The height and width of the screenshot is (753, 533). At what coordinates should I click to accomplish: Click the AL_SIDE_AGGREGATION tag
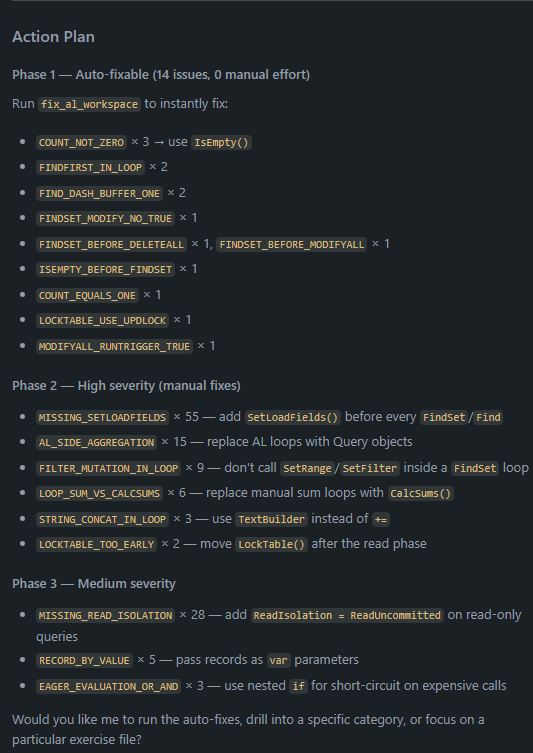point(97,442)
